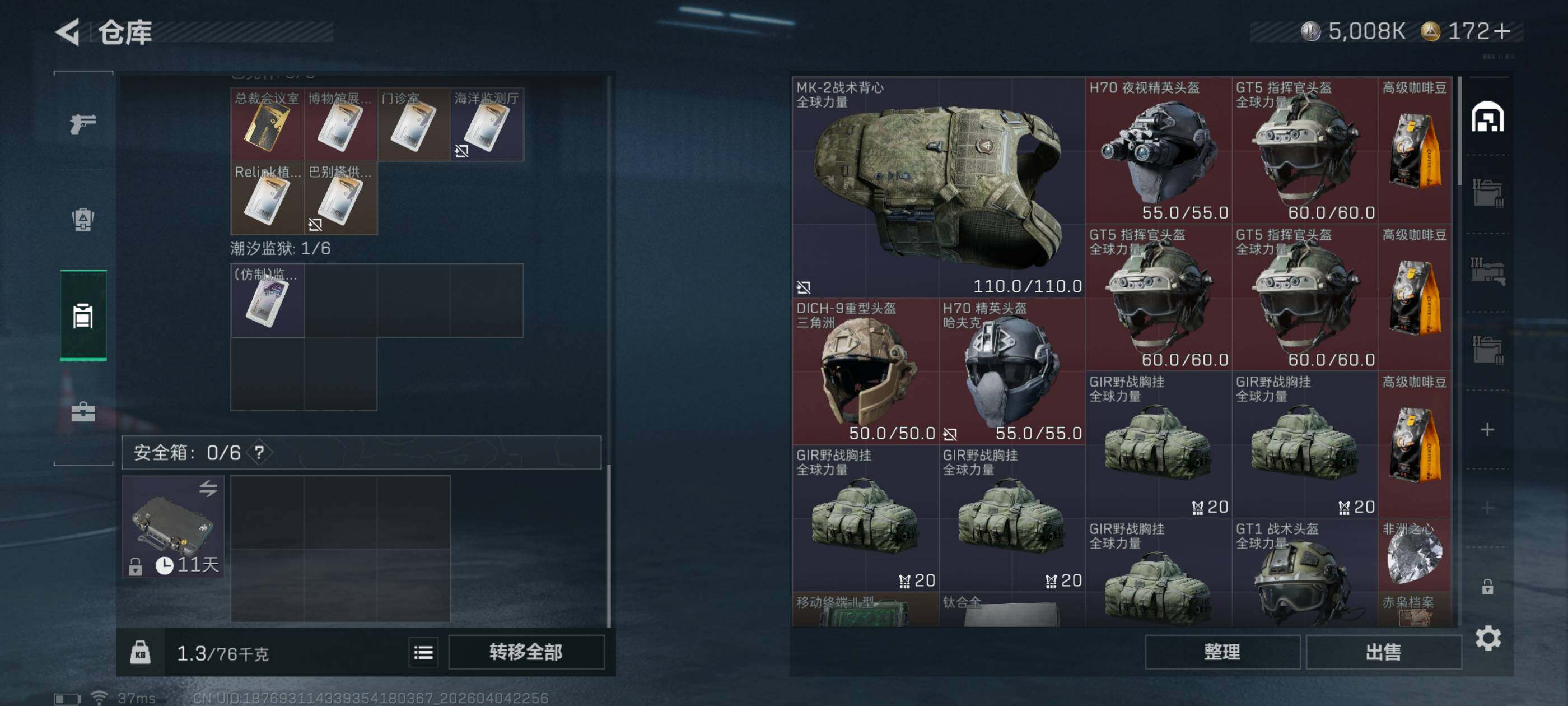Add a new storage box with plus
Viewport: 1568px width, 706px height.
1487,429
